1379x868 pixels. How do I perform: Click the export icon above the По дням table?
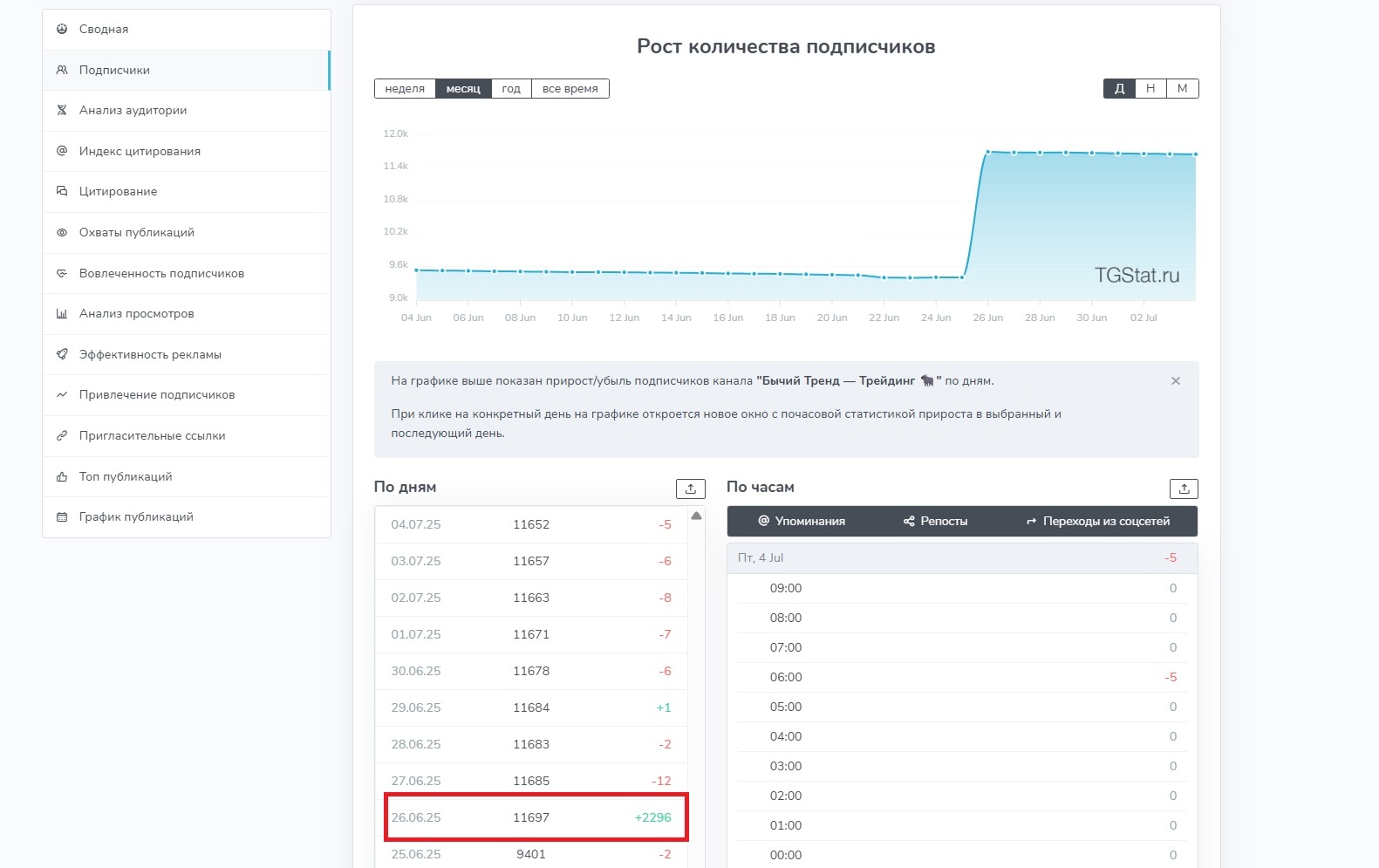coord(690,489)
